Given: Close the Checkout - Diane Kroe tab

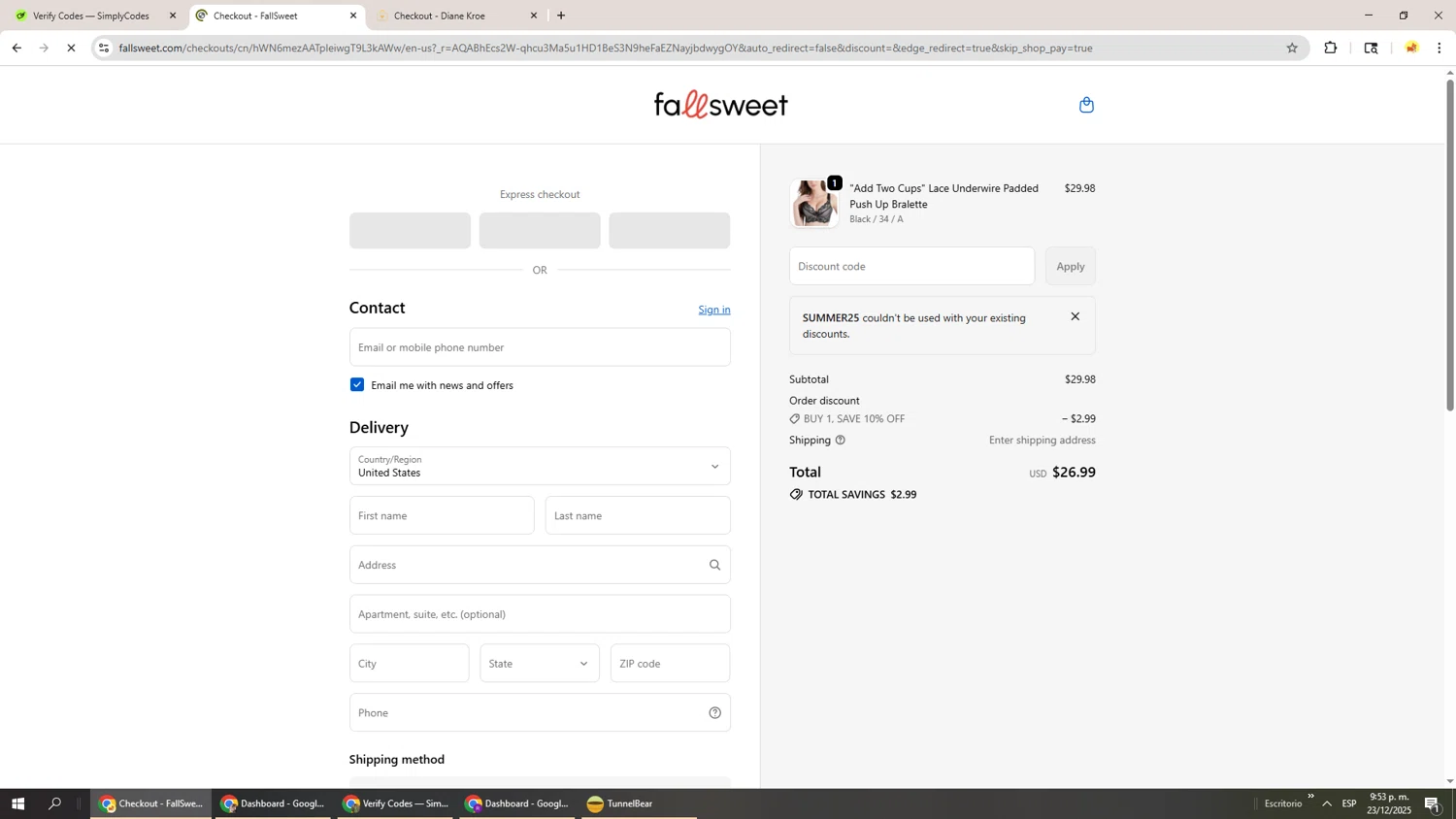Looking at the screenshot, I should point(533,16).
